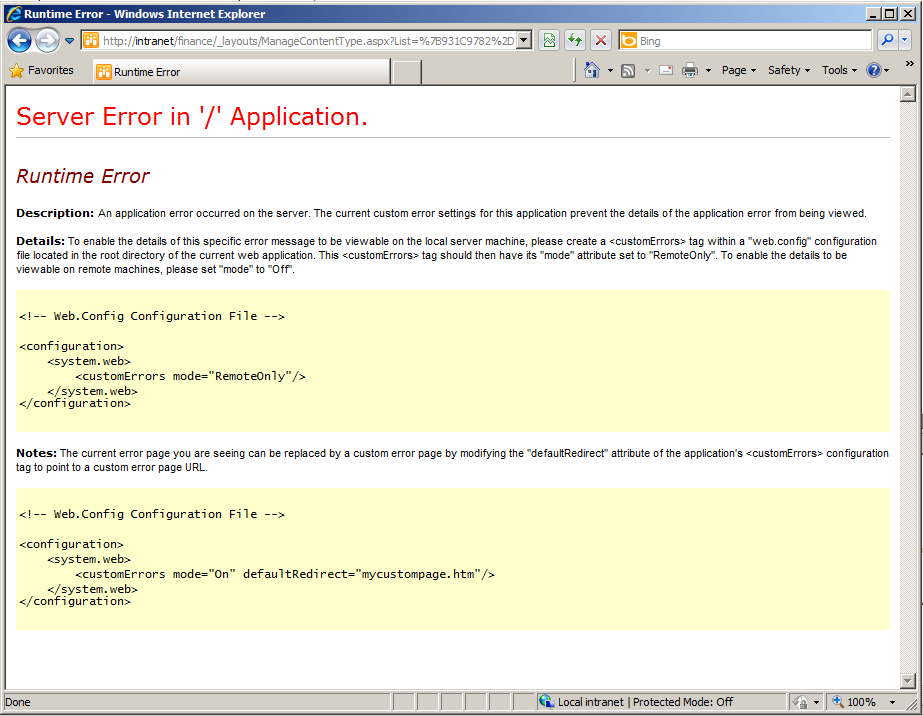This screenshot has height=716, width=923.
Task: Open the Favorites star button
Action: point(42,71)
